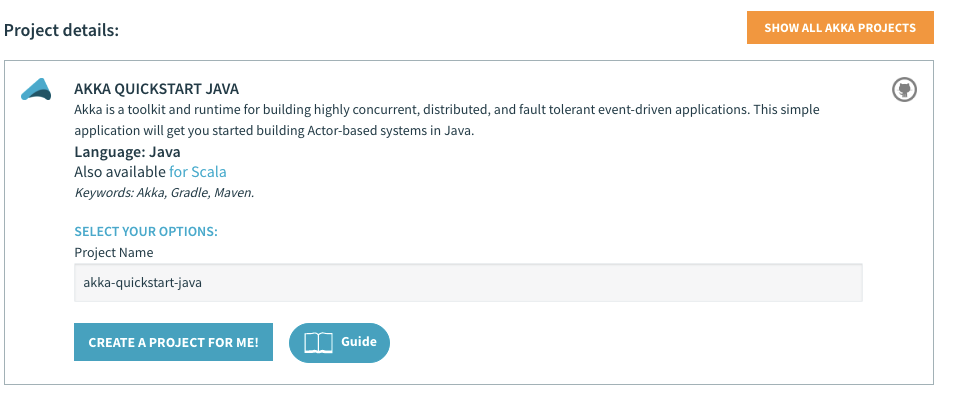Click 'Keywords: Akka, Gradle, Maven.' text

click(164, 193)
